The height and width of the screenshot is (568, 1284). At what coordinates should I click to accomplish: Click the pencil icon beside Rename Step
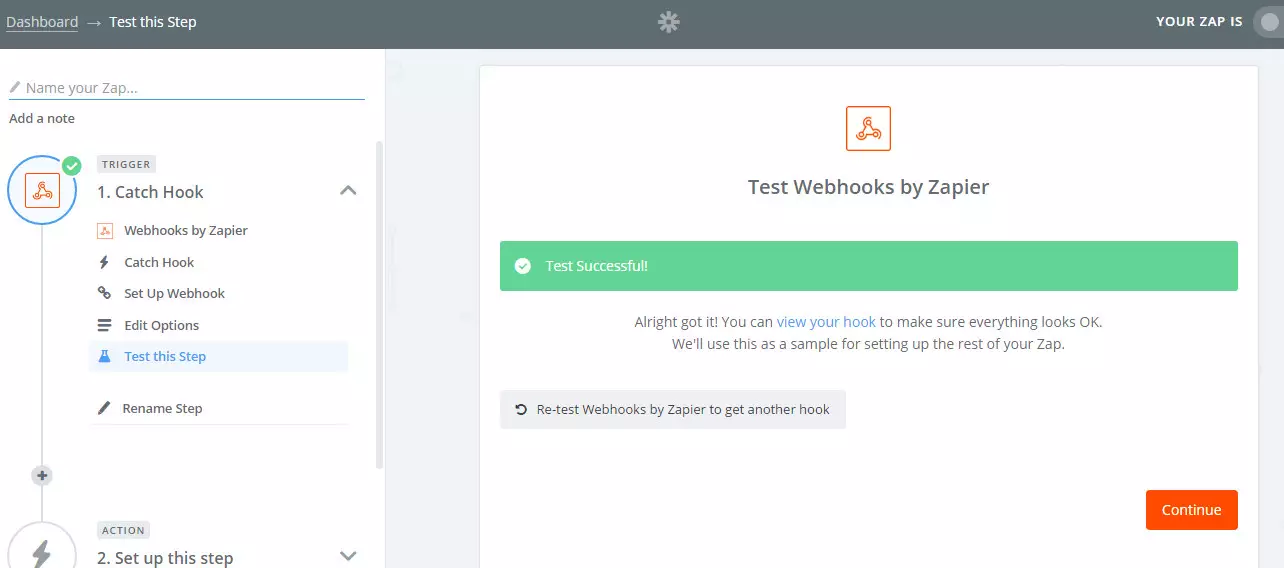tap(104, 408)
